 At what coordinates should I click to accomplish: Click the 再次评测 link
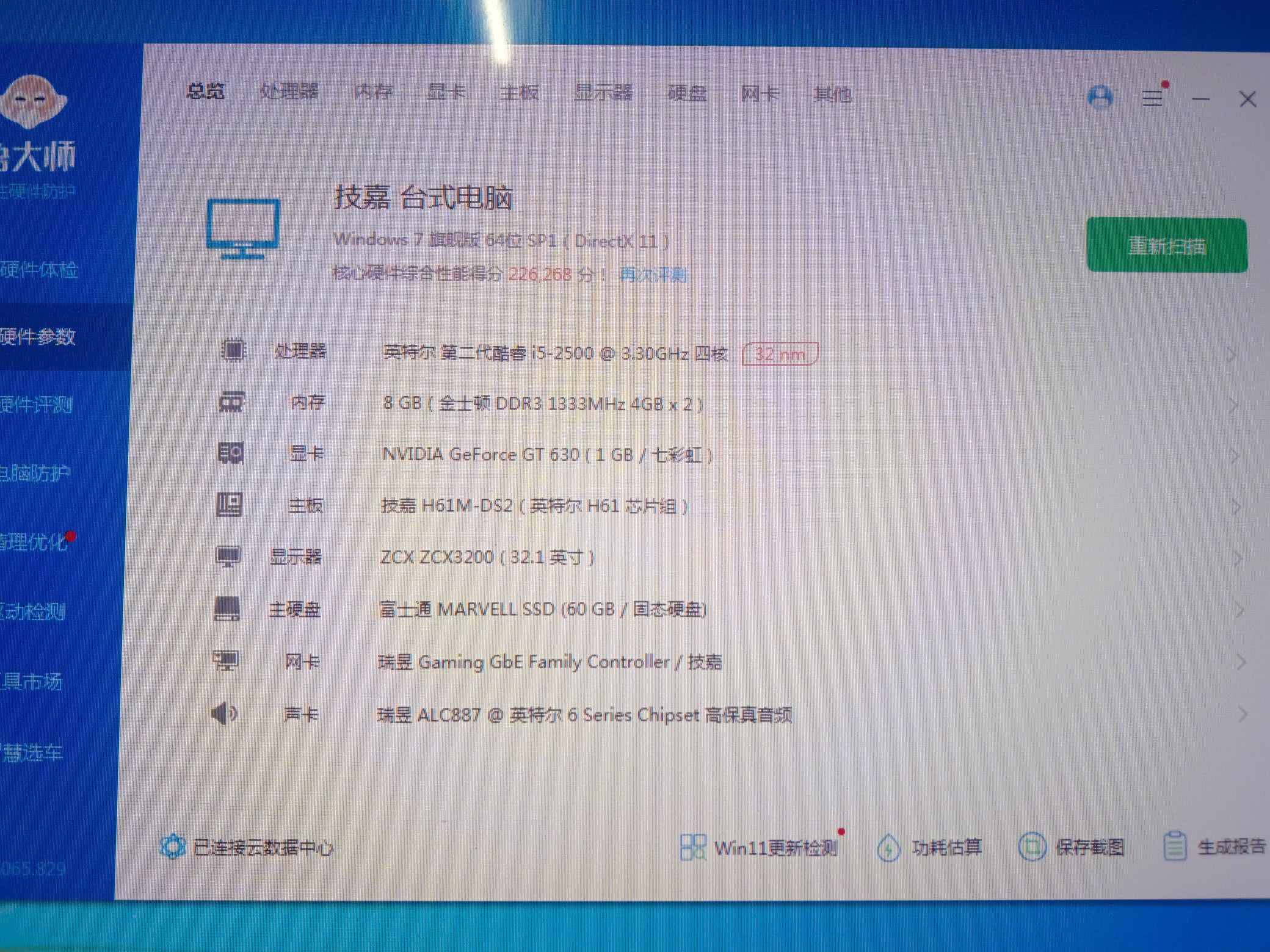tap(653, 275)
